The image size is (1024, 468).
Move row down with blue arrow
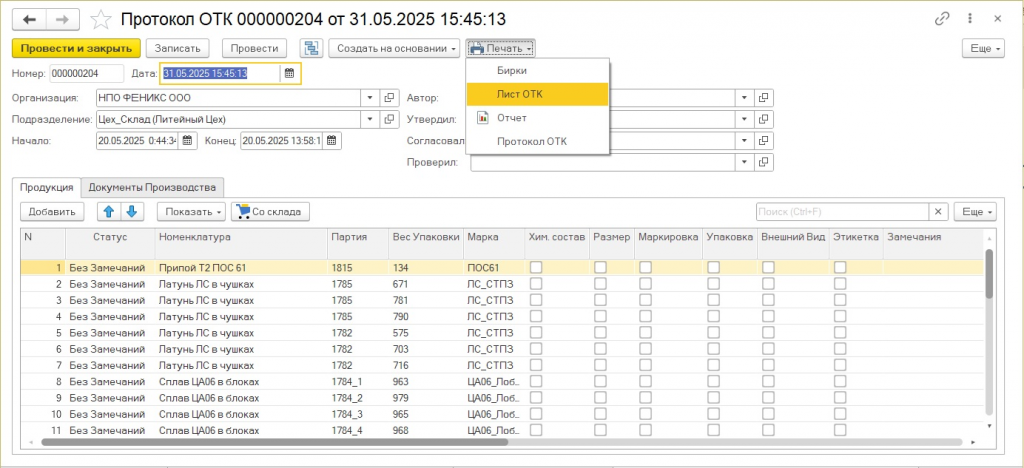tap(131, 211)
